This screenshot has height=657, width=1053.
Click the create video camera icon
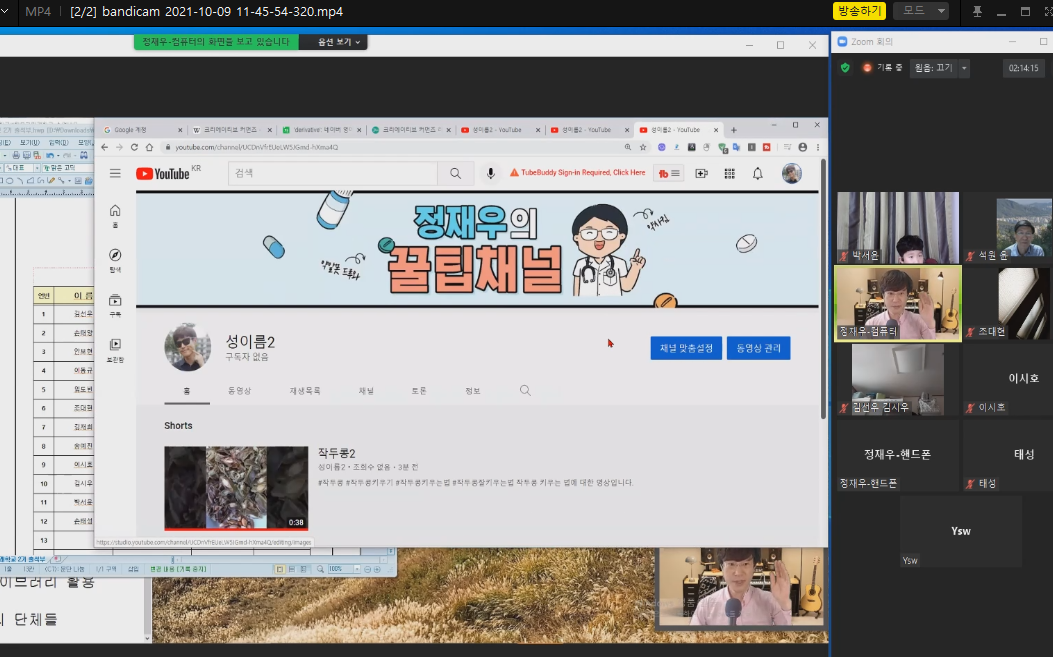[701, 173]
